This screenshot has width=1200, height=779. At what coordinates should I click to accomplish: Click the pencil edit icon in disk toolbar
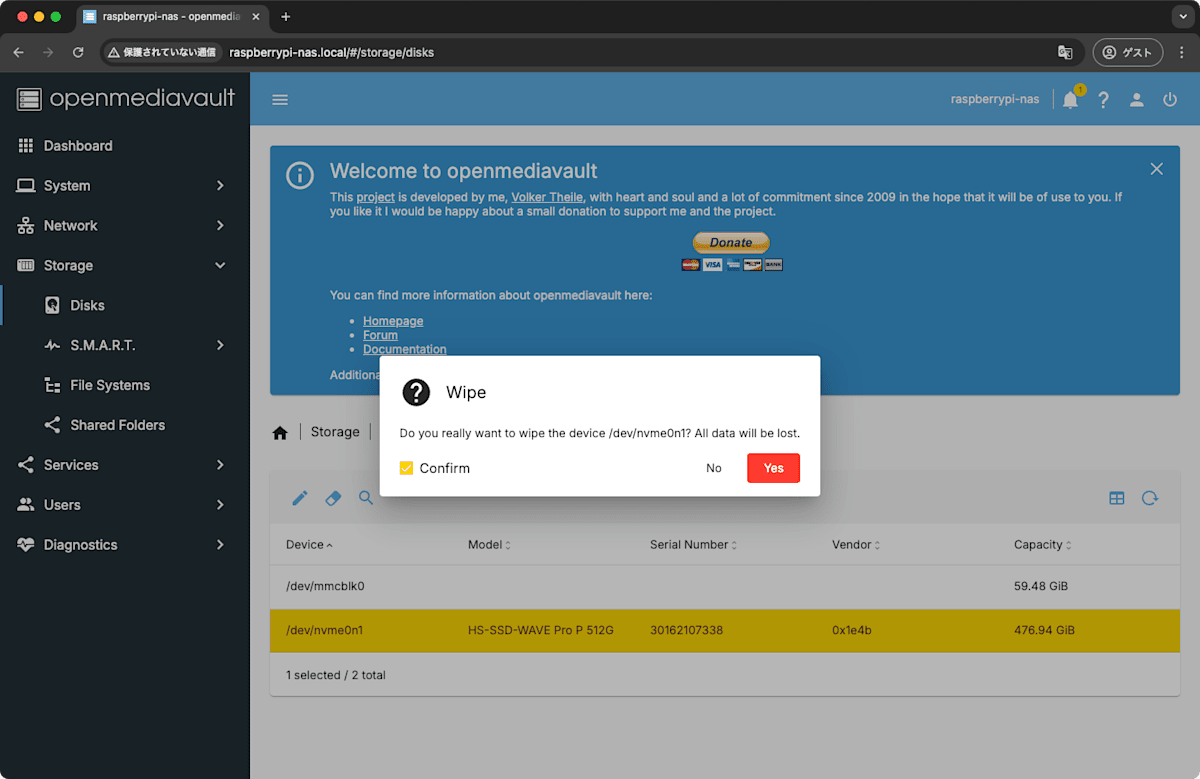tap(299, 497)
